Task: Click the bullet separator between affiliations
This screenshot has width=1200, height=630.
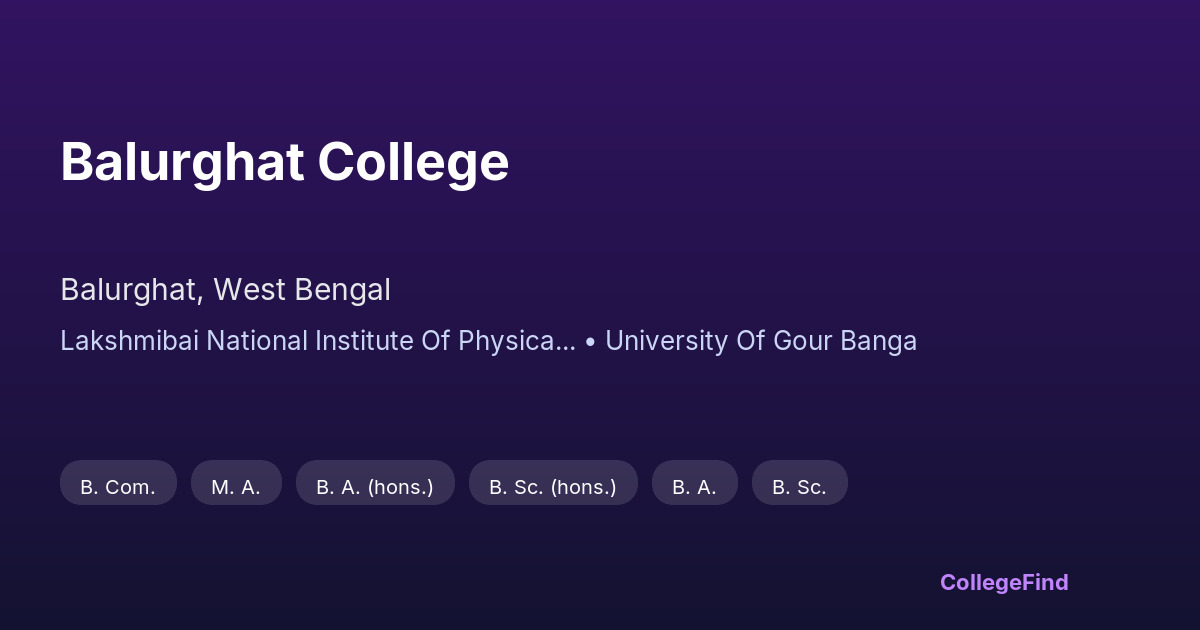Action: tap(590, 342)
